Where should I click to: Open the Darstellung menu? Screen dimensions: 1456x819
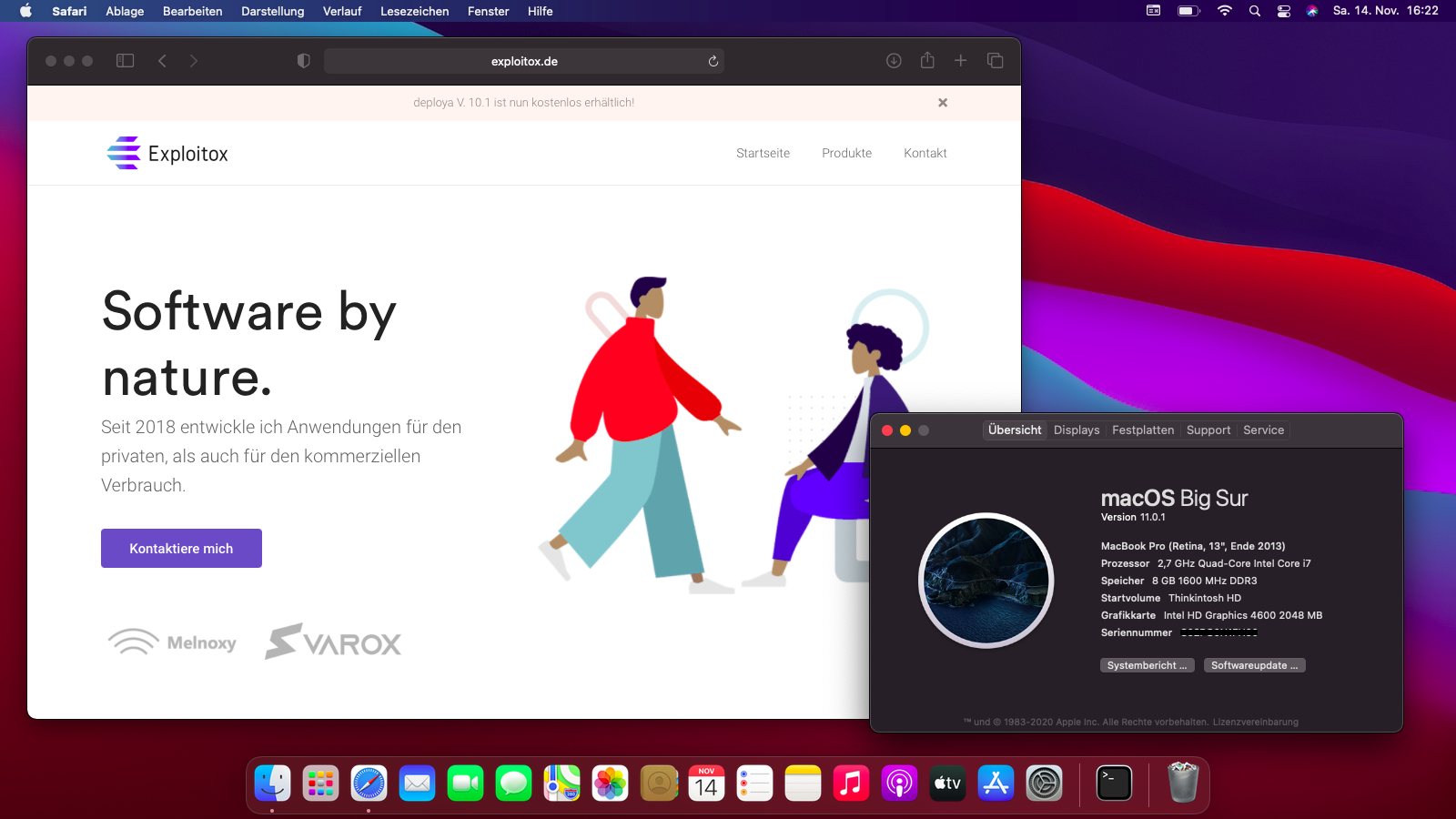coord(272,11)
